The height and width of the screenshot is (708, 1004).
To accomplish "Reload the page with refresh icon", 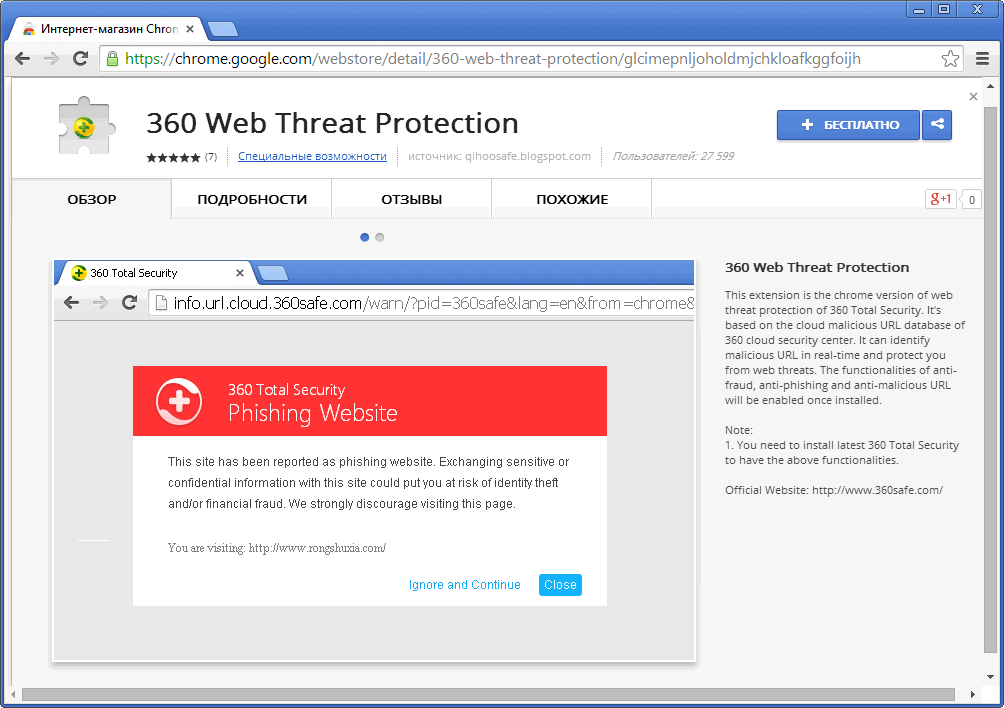I will [80, 59].
